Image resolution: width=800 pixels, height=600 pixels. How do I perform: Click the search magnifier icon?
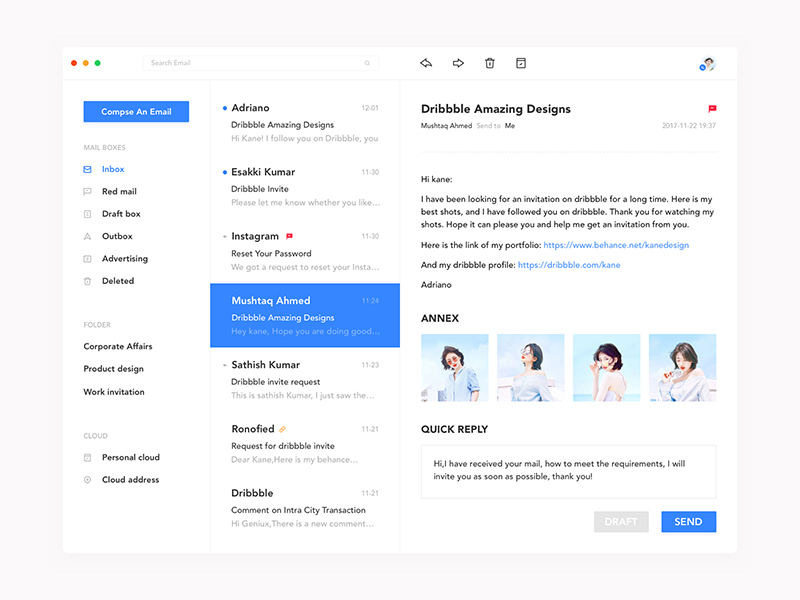367,63
